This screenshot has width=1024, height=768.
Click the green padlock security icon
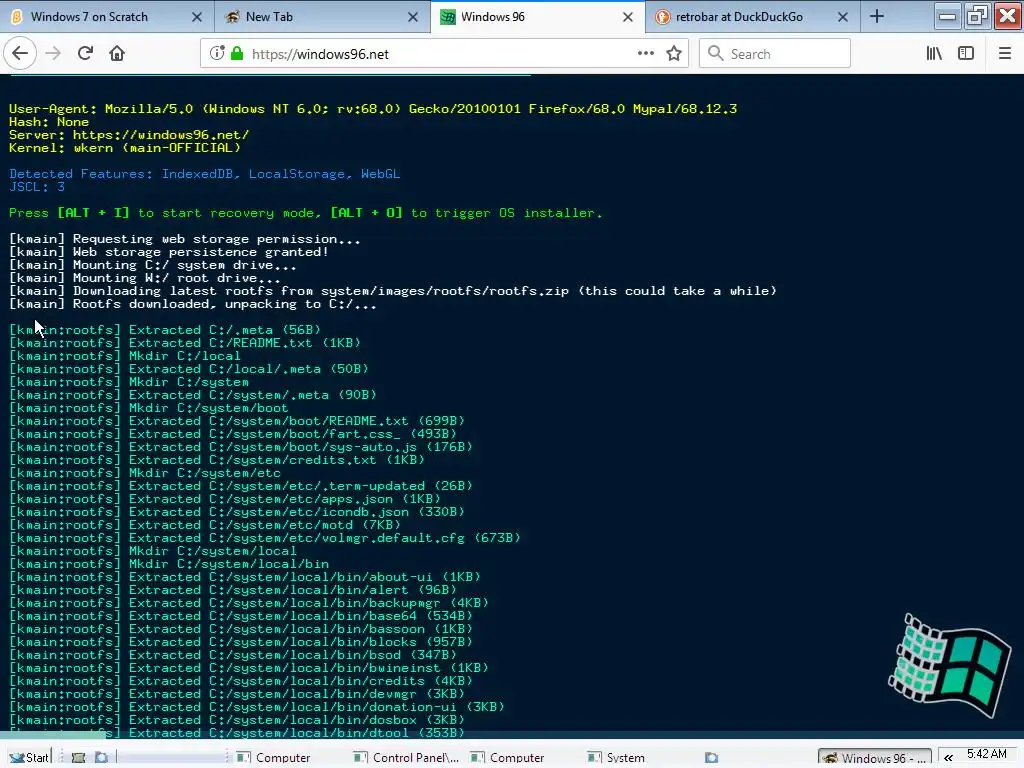[237, 54]
